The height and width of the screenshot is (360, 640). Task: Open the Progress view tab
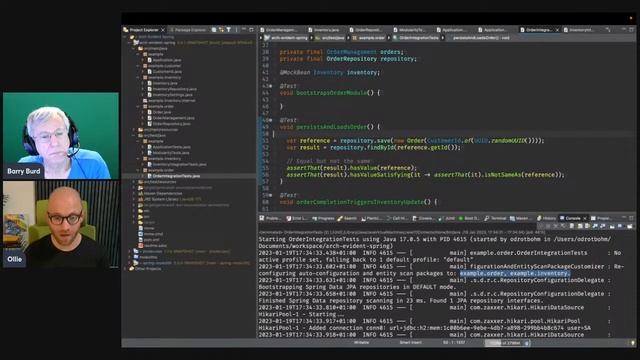coord(323,218)
